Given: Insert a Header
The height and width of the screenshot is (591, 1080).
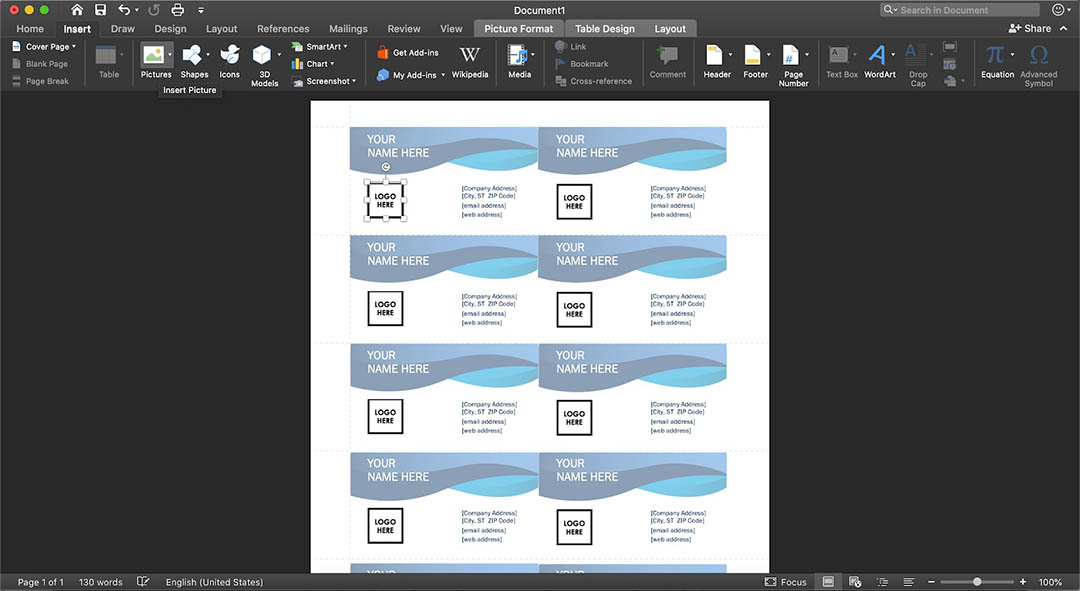Looking at the screenshot, I should pyautogui.click(x=717, y=61).
